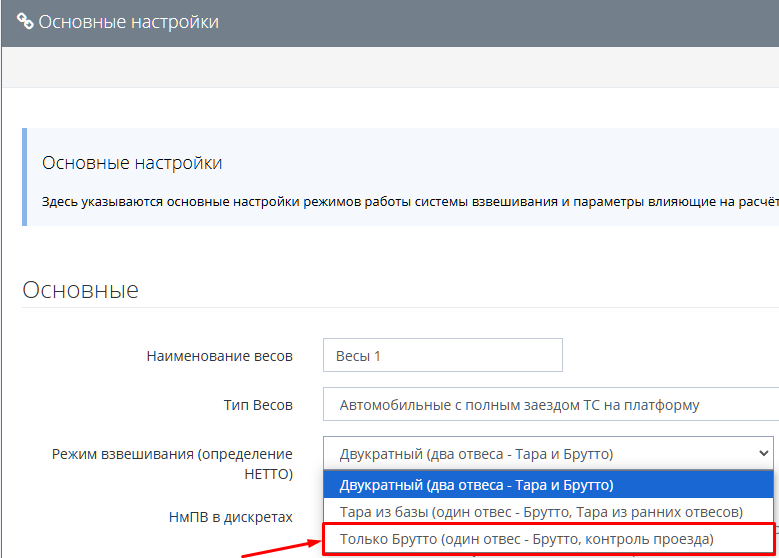Open the 'Тип Весов' scale type field

[550, 405]
